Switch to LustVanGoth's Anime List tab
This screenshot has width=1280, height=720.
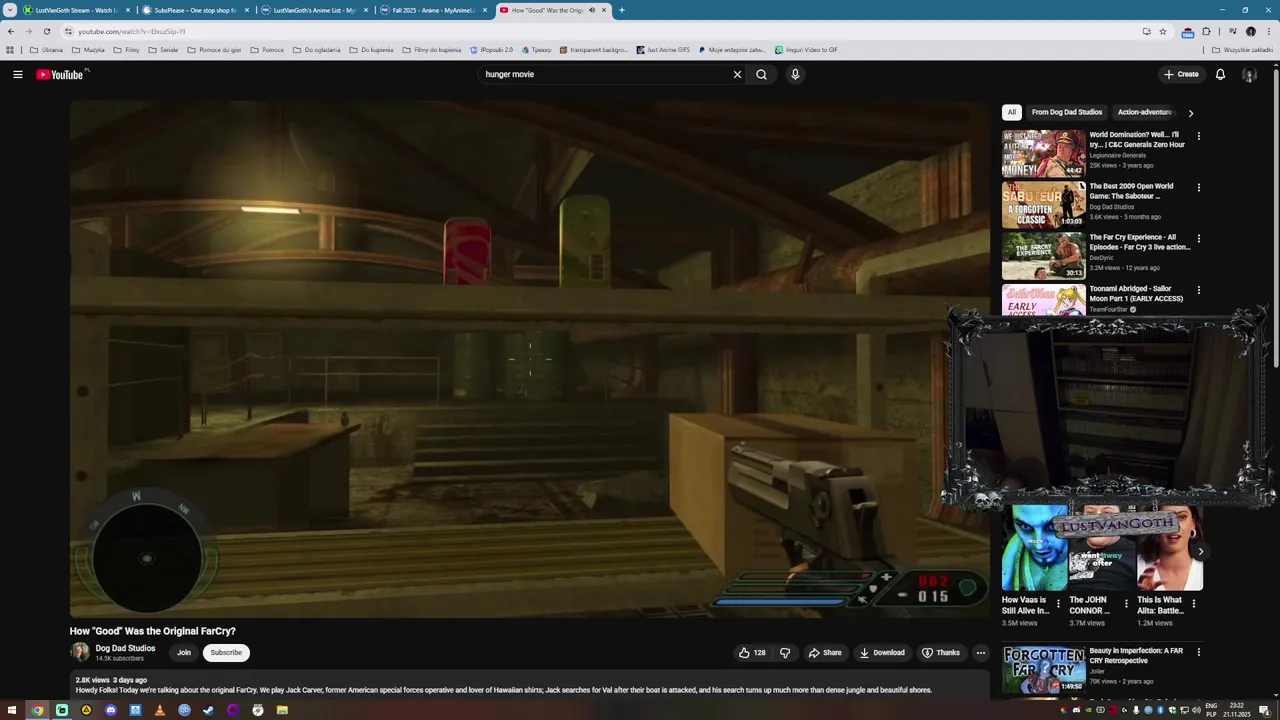click(314, 10)
